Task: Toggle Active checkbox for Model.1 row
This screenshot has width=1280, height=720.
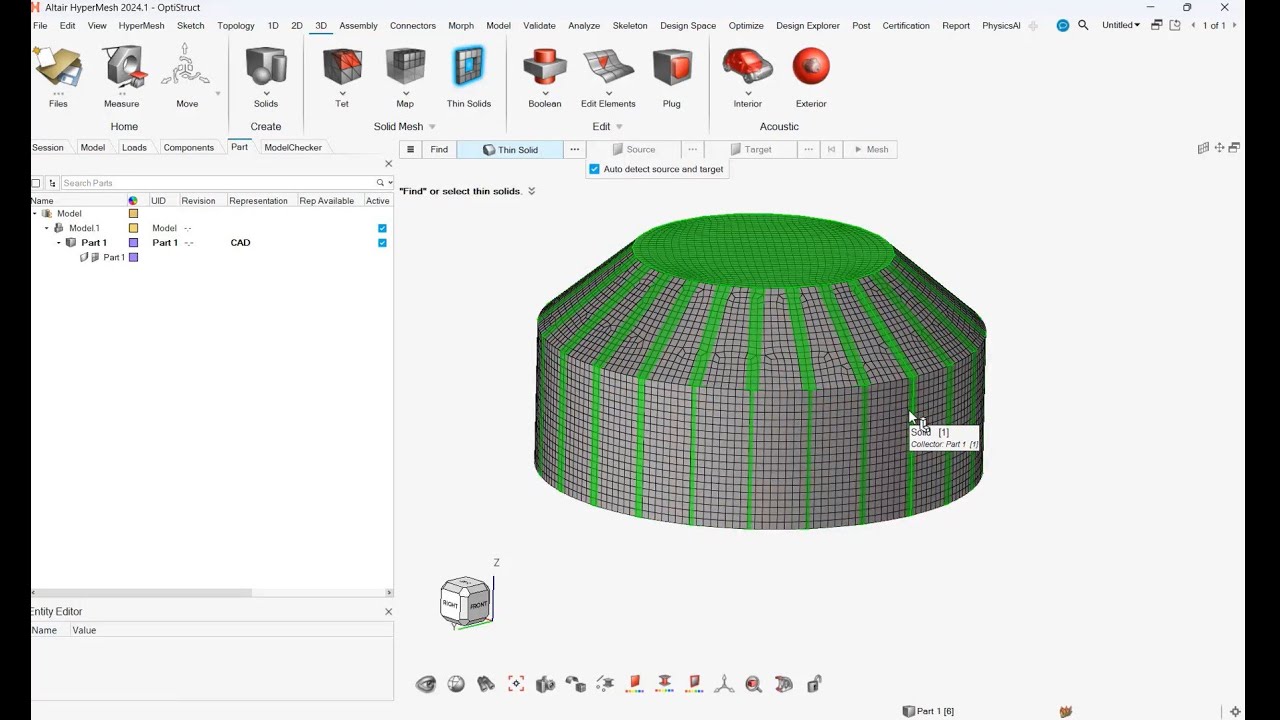Action: [382, 228]
